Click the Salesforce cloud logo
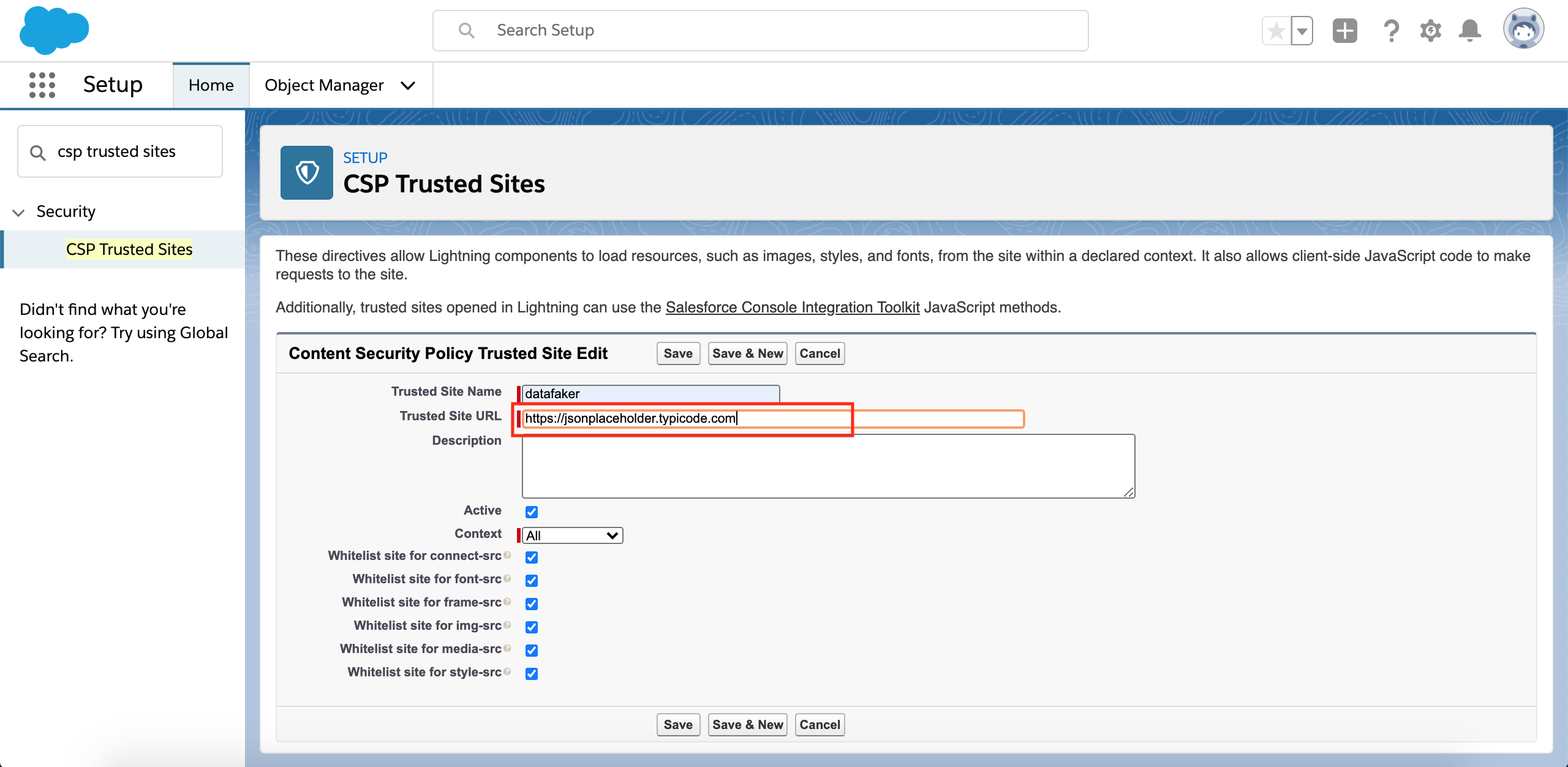This screenshot has width=1568, height=767. (54, 29)
